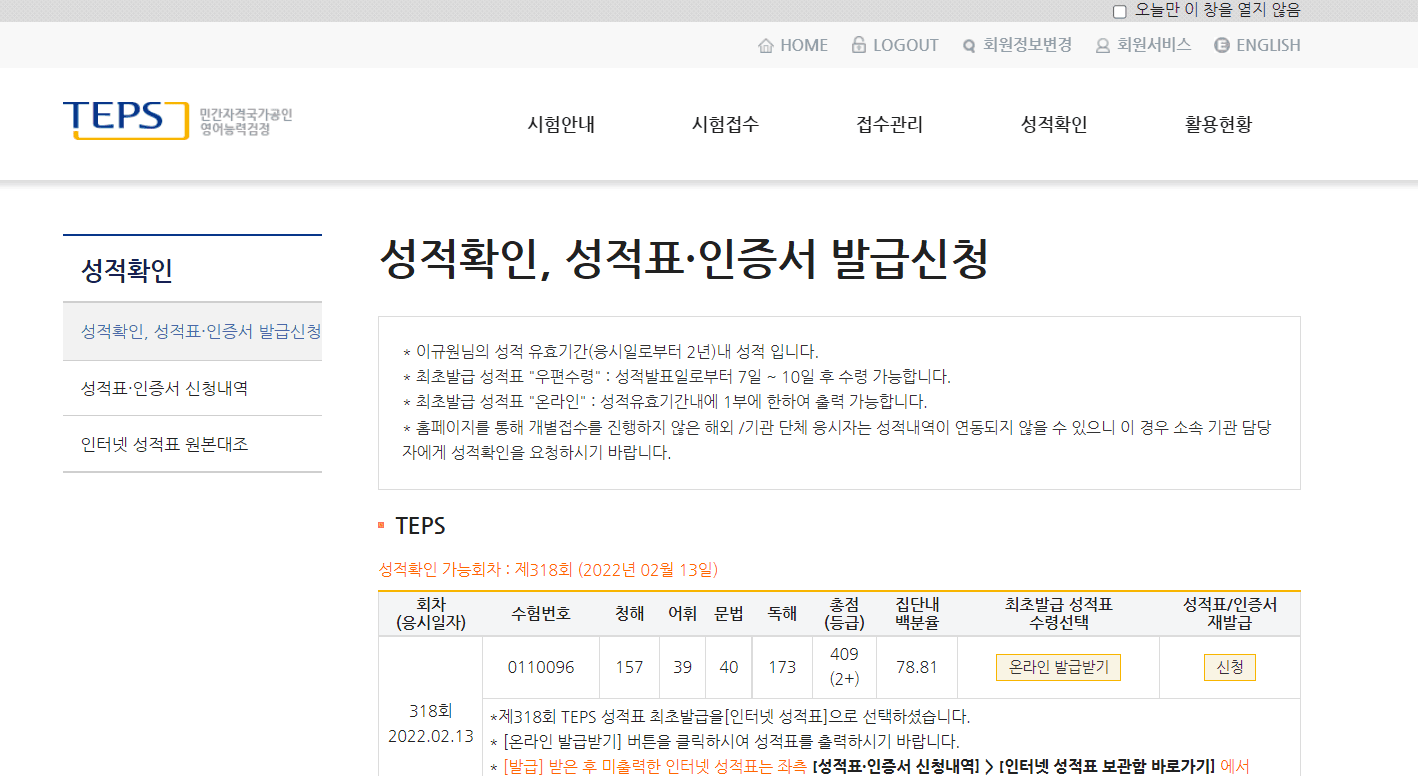Click the total score 409 (2+) cell
1418x776 pixels.
(844, 667)
